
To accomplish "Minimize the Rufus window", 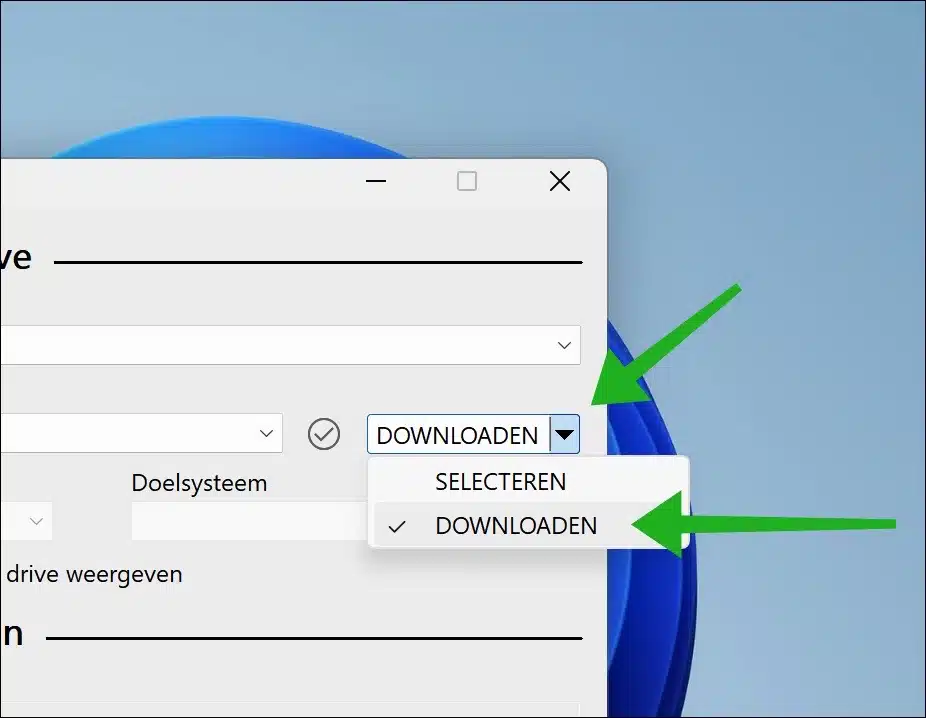I will [375, 181].
